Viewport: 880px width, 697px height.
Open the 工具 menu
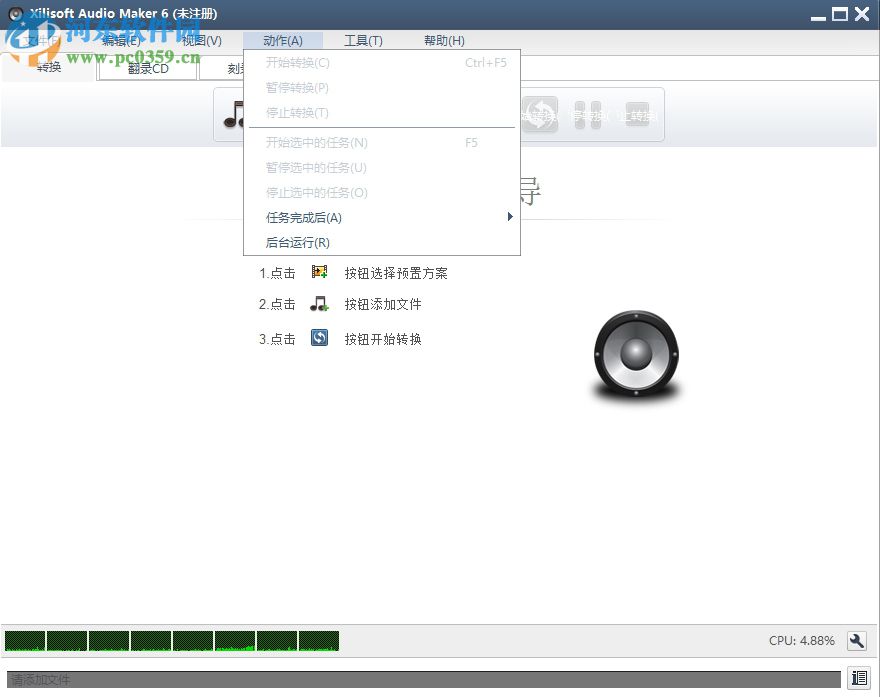click(362, 40)
